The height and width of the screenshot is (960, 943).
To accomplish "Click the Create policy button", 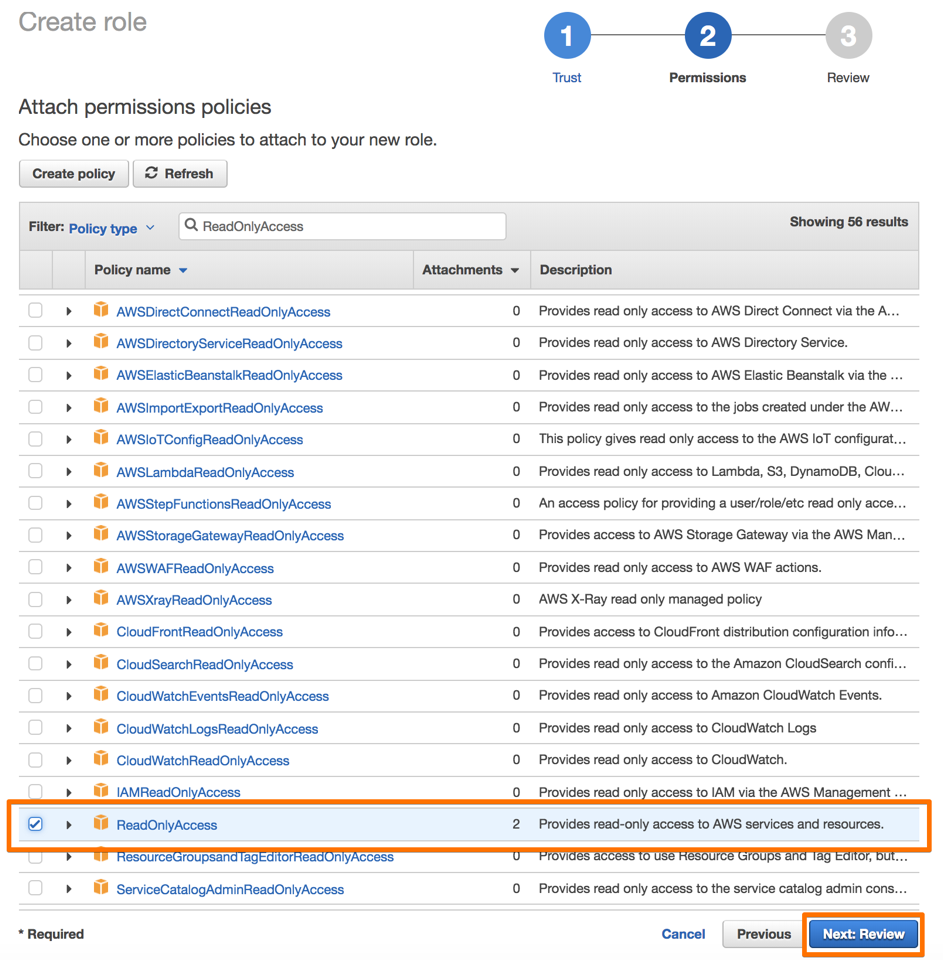I will [x=73, y=173].
